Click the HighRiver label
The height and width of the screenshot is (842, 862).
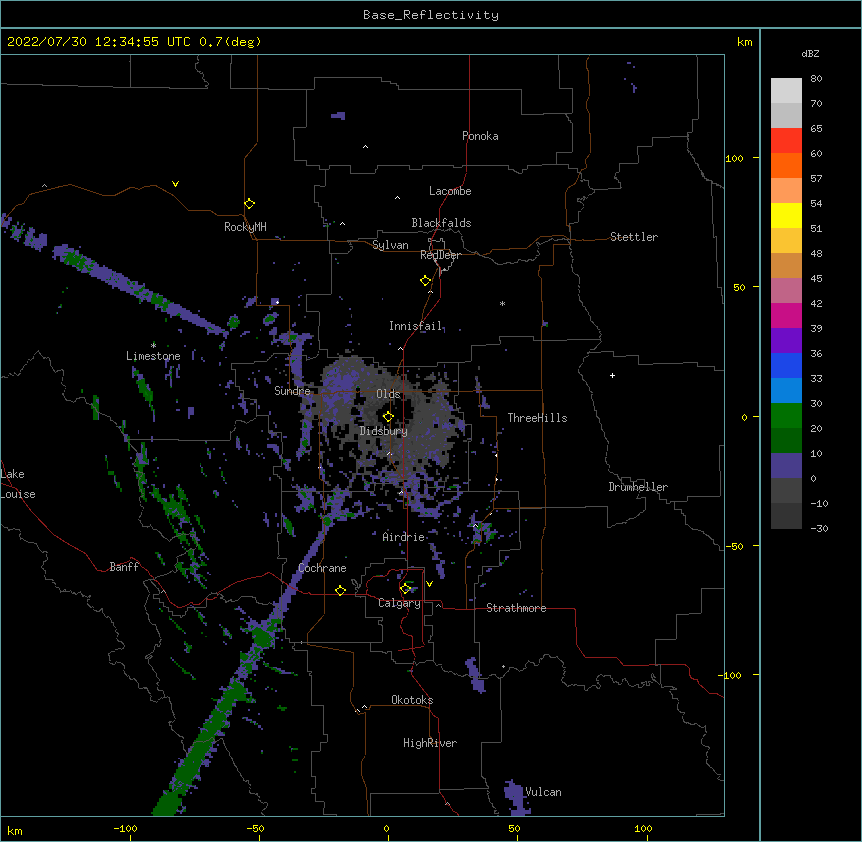[430, 743]
